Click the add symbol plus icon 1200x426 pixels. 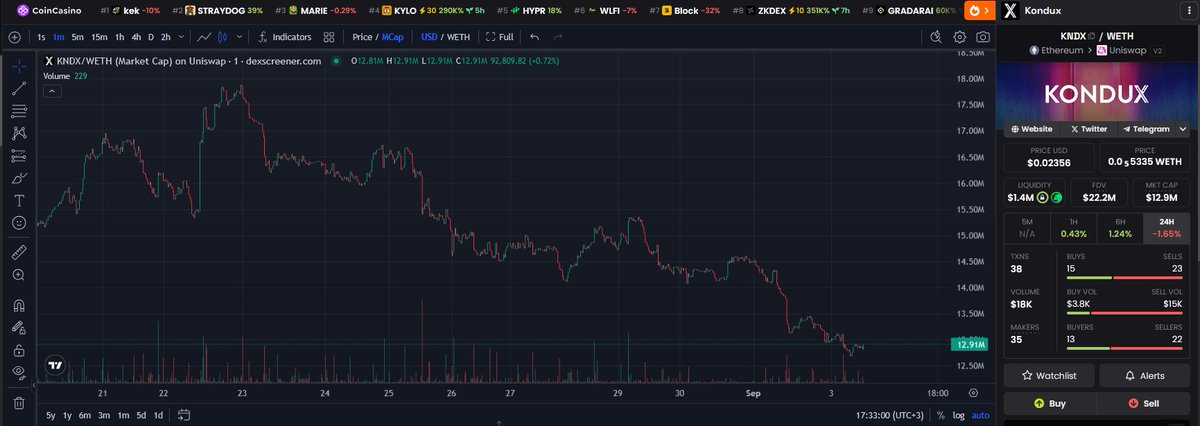[14, 37]
